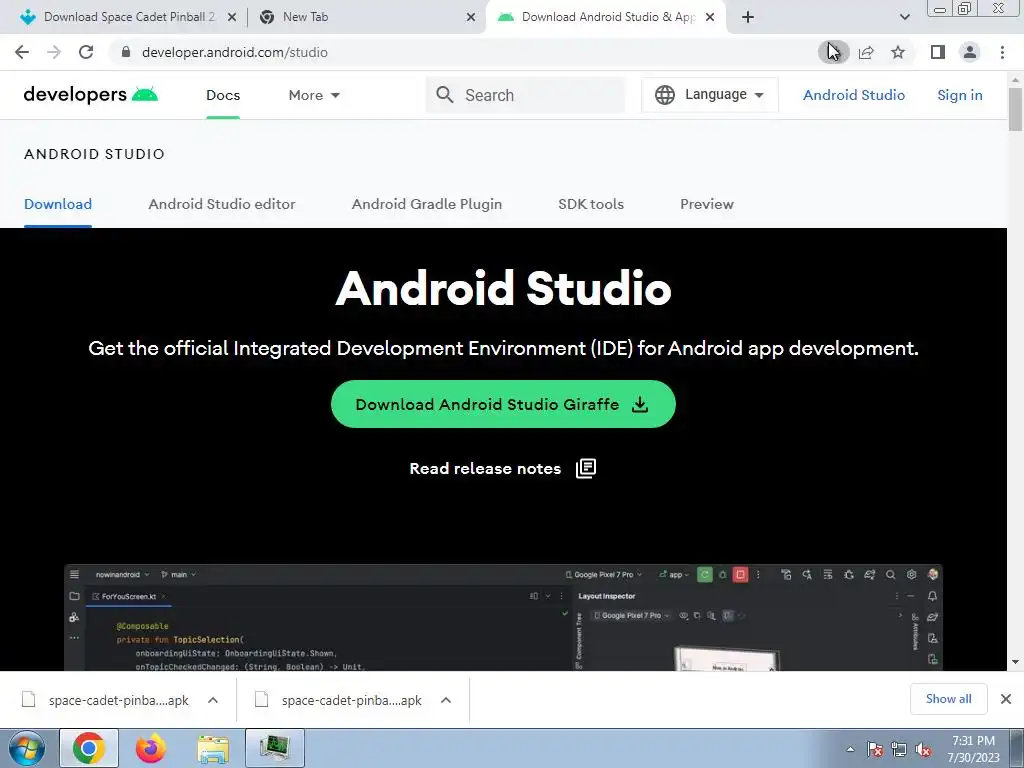Click the browser forward arrow
Viewport: 1024px width, 768px height.
tap(54, 52)
